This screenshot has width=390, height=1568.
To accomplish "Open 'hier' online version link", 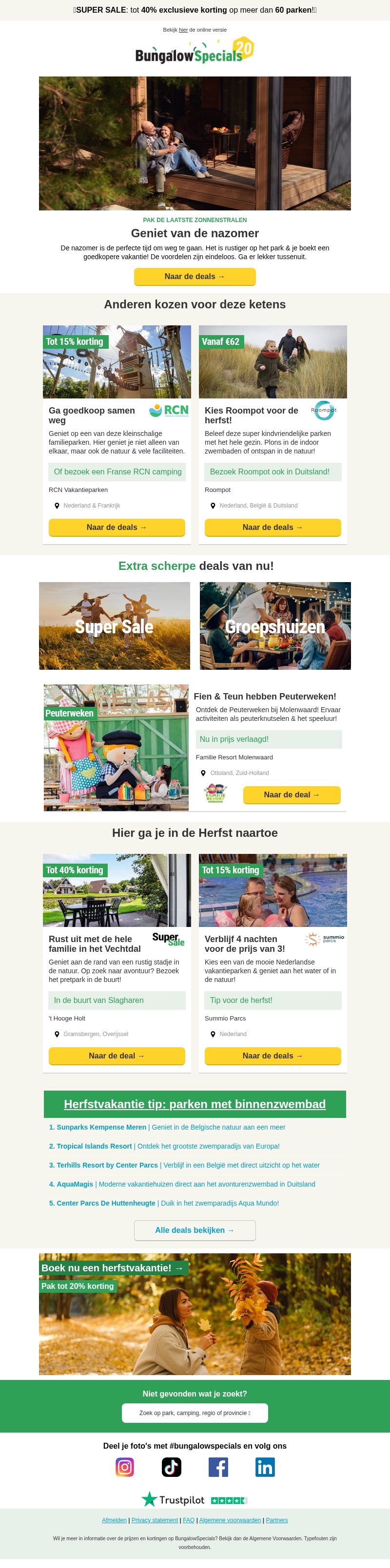I will [x=183, y=30].
